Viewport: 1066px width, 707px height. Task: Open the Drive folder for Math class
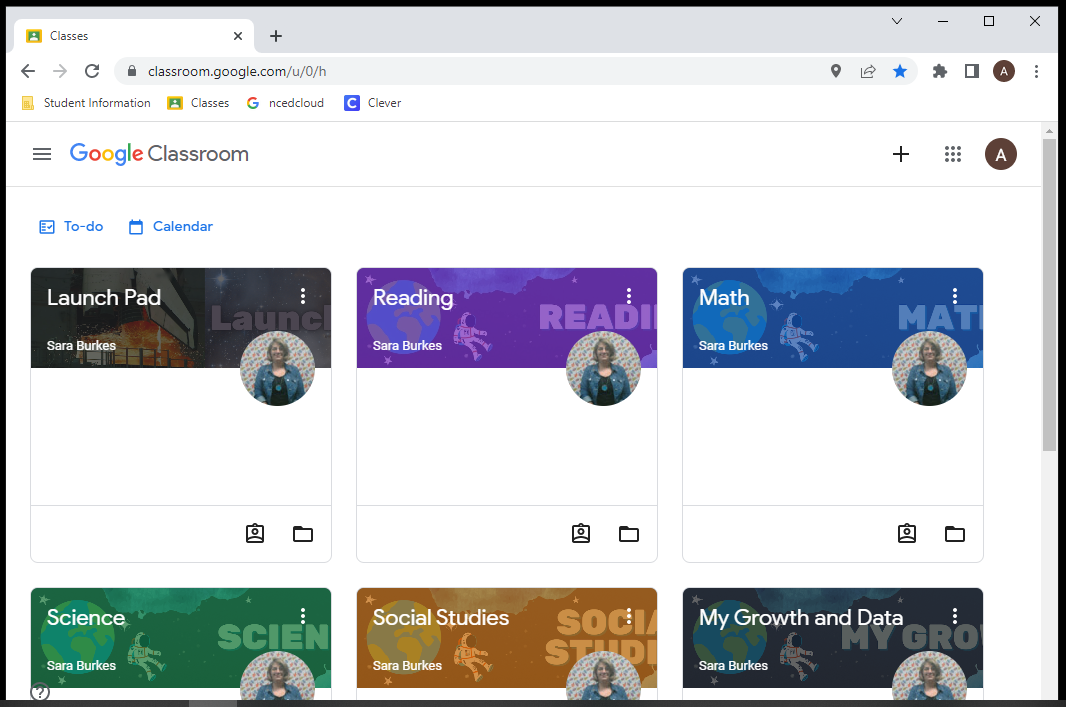point(955,534)
